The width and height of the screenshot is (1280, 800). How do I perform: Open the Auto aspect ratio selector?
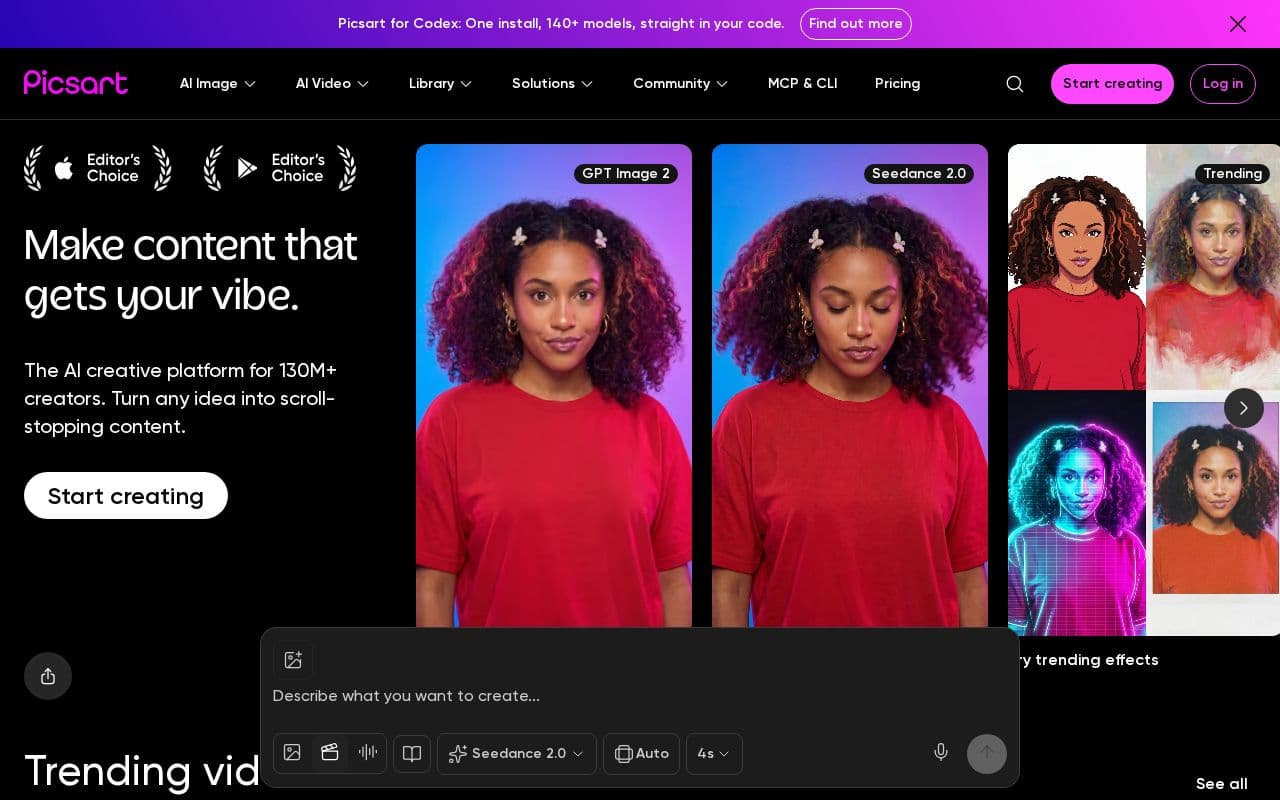[x=641, y=754]
